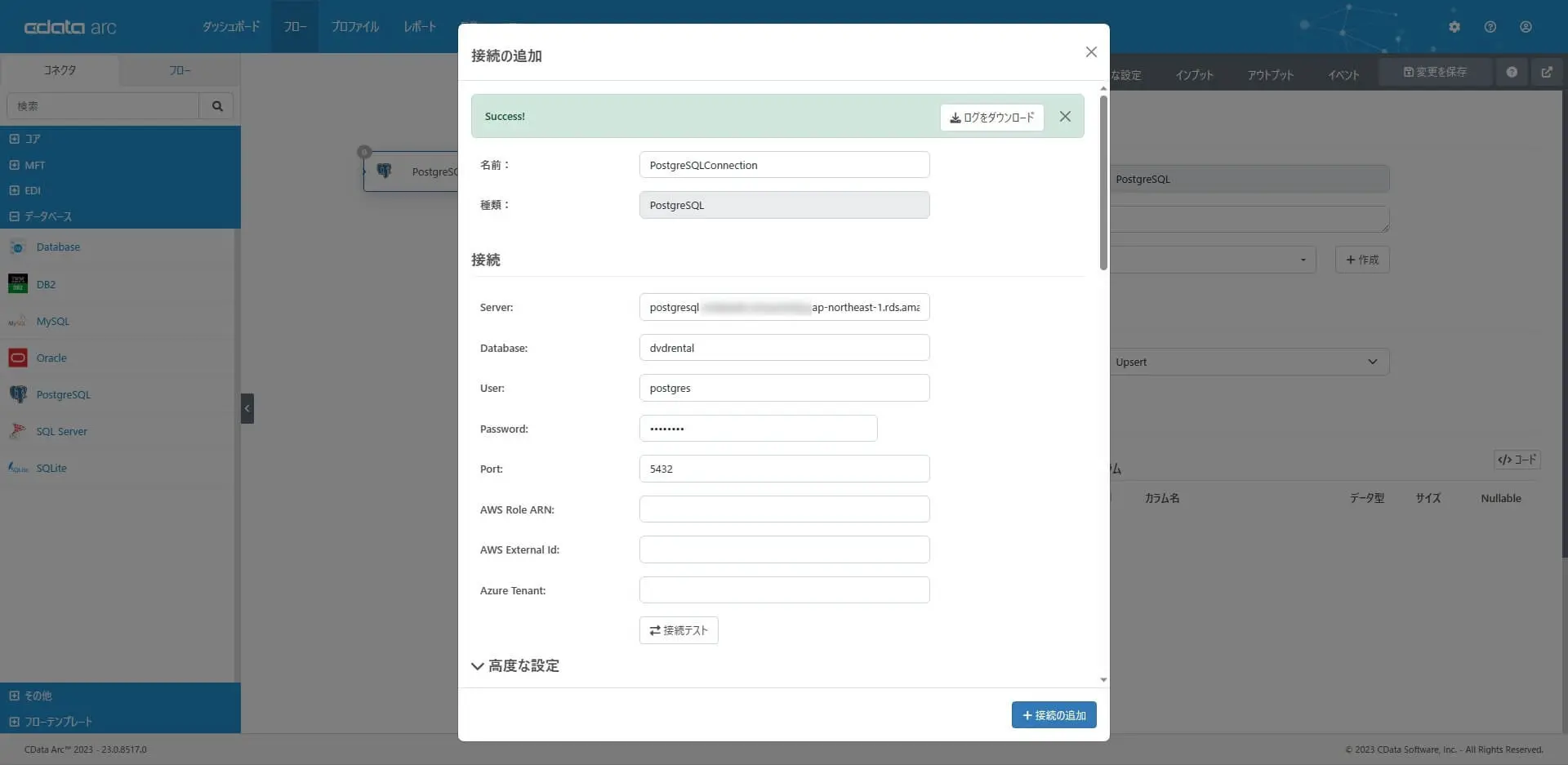Click the AWS Role ARN input field

[785, 509]
